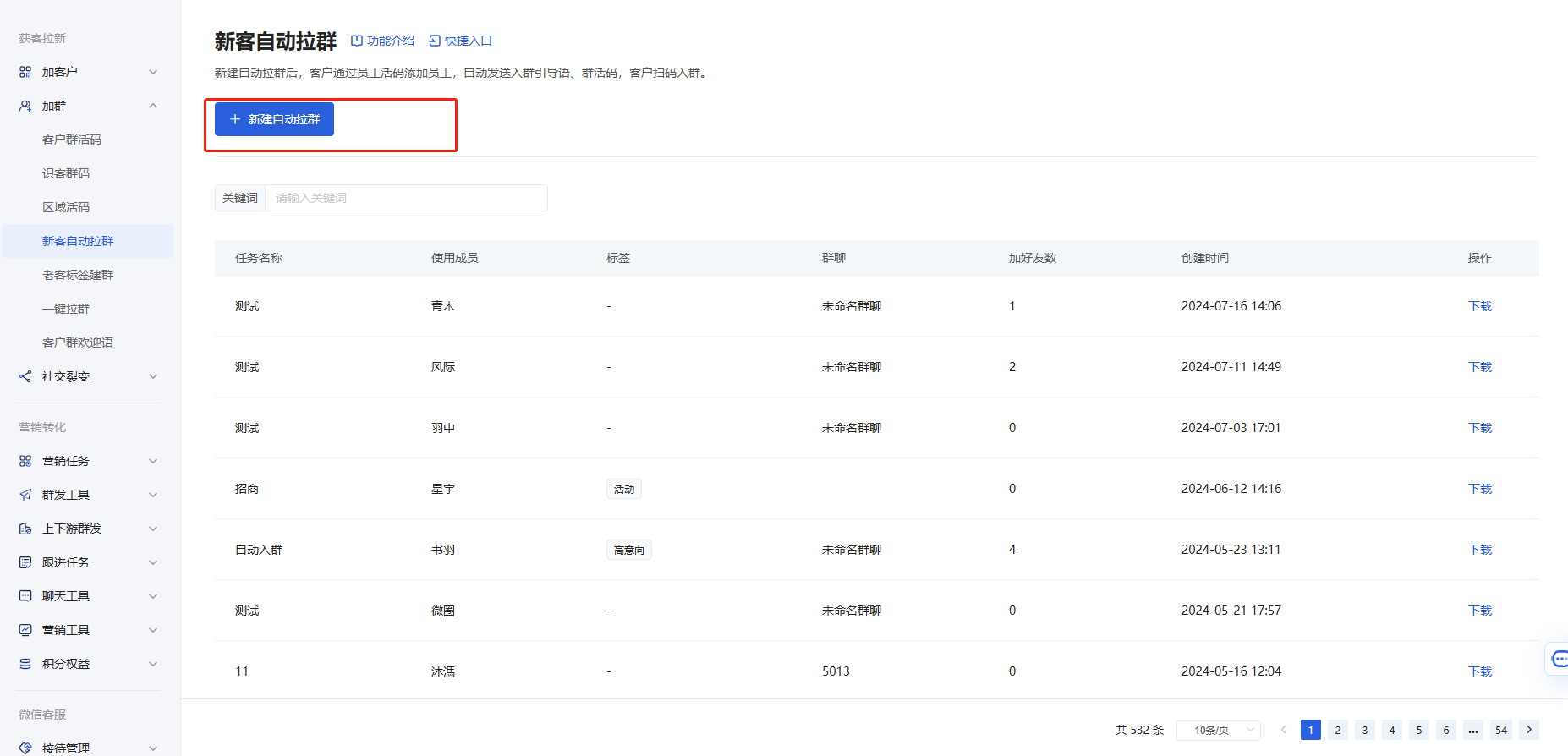Screen dimensions: 1568x756
Task: Click the keyword search input field
Action: (x=406, y=198)
